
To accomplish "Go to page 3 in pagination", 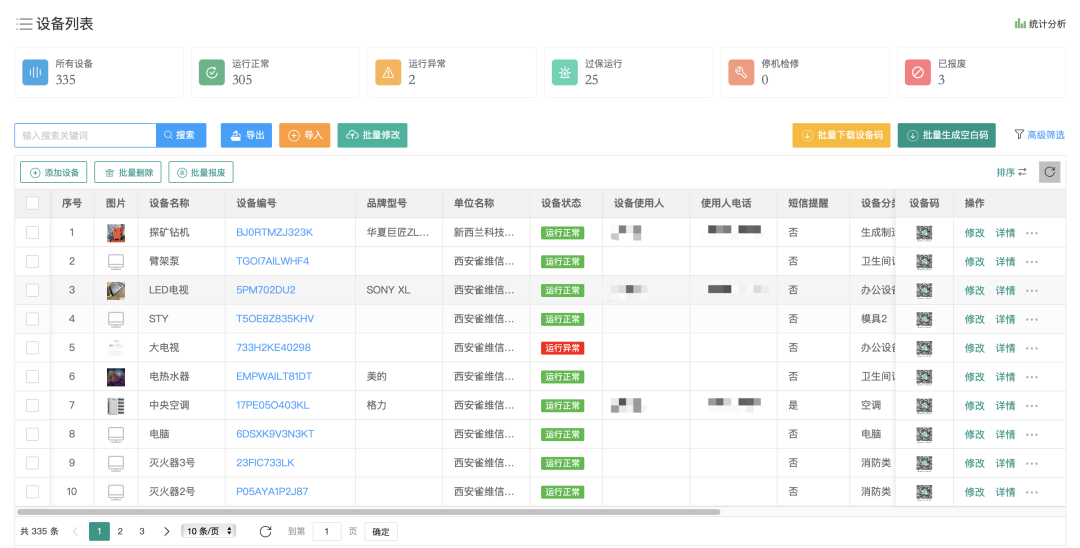I will click(x=142, y=531).
